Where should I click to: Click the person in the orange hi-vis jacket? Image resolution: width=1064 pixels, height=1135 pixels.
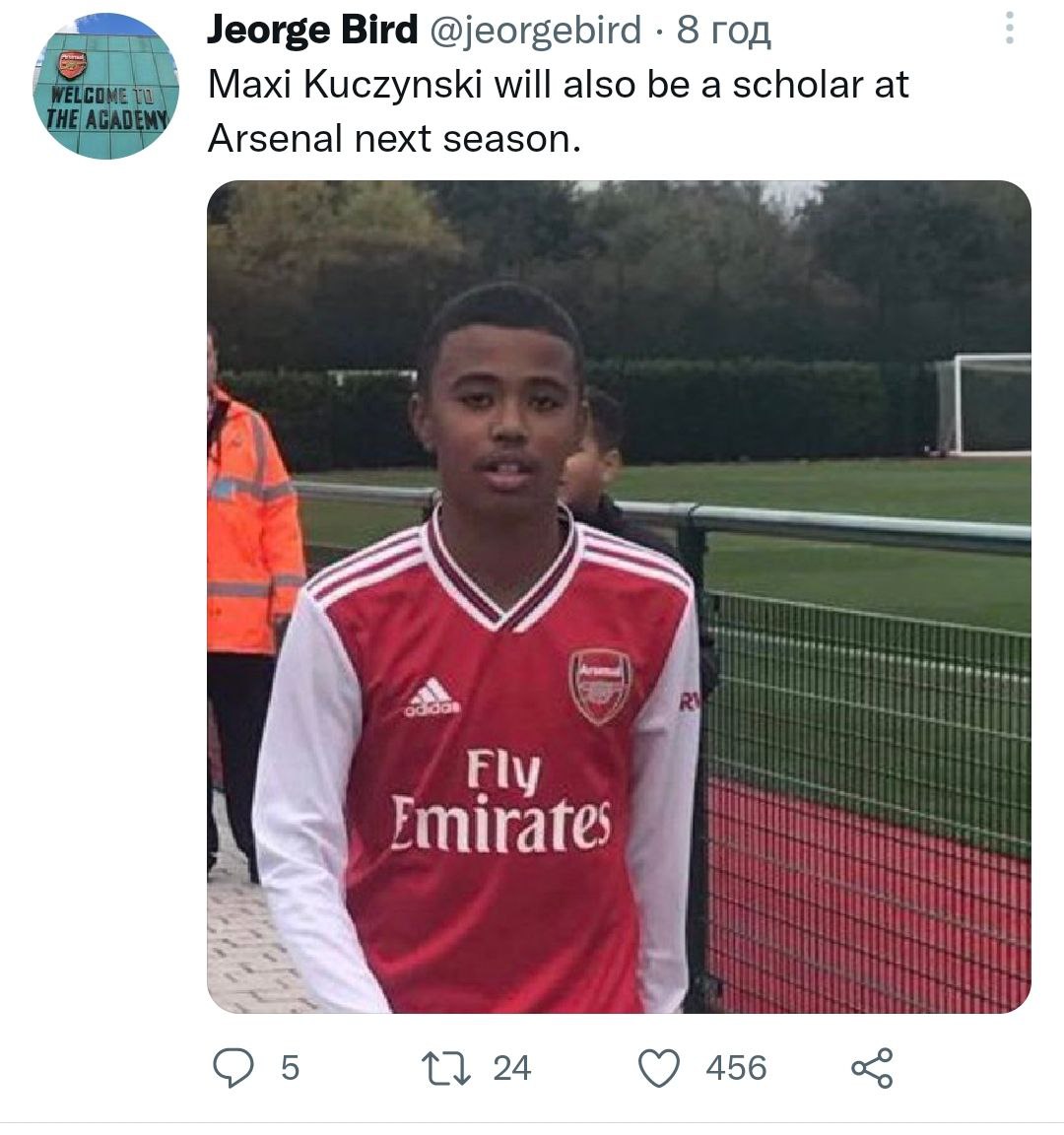pyautogui.click(x=249, y=552)
